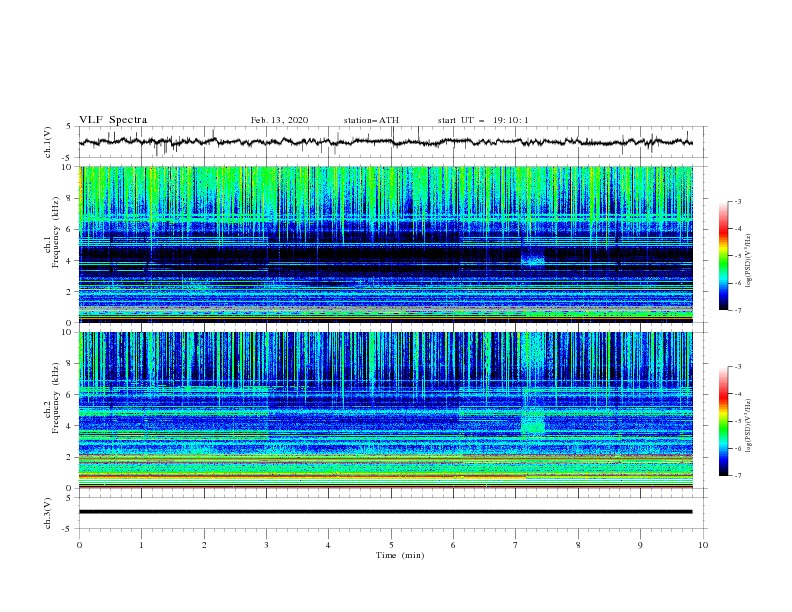The width and height of the screenshot is (792, 612).
Task: Click the upper 'log(PSD)(V²/Hz)' colorbar label
Action: pyautogui.click(x=749, y=261)
